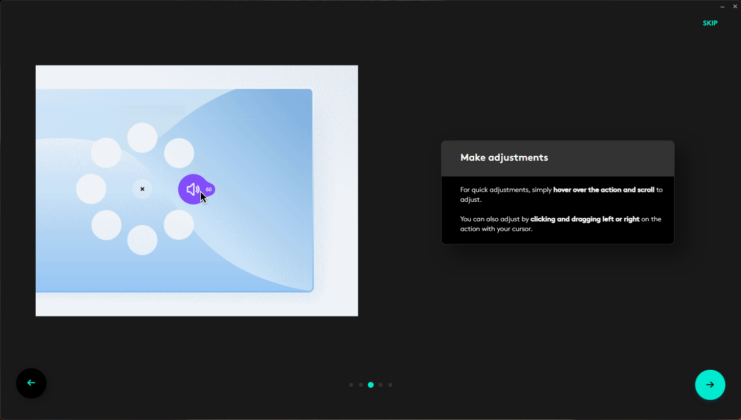Go back to previous tutorial step
Screen dimensions: 741x420
[31, 383]
